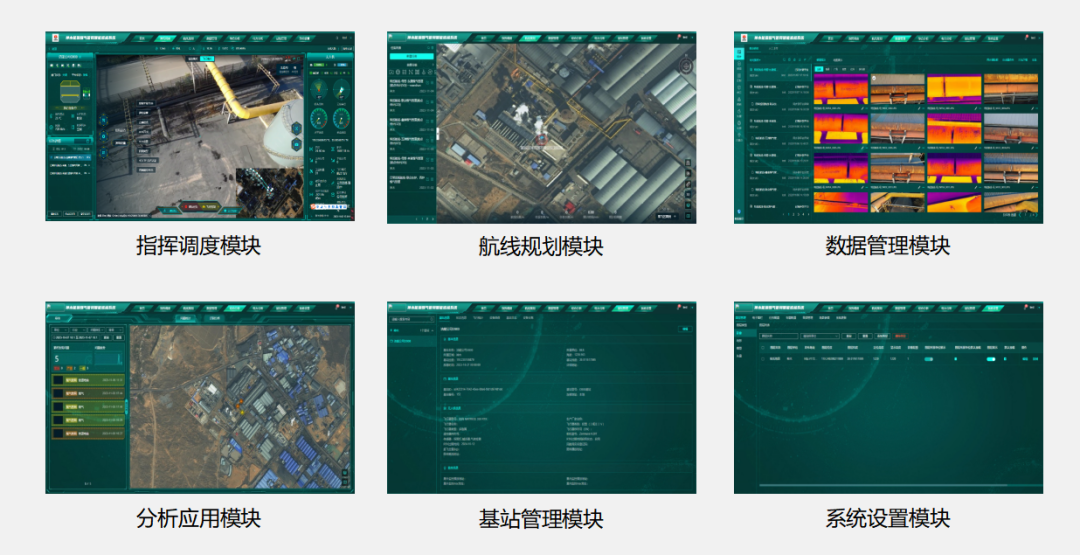Expand the first tree node in base station management
The width and height of the screenshot is (1080, 555).
393,329
